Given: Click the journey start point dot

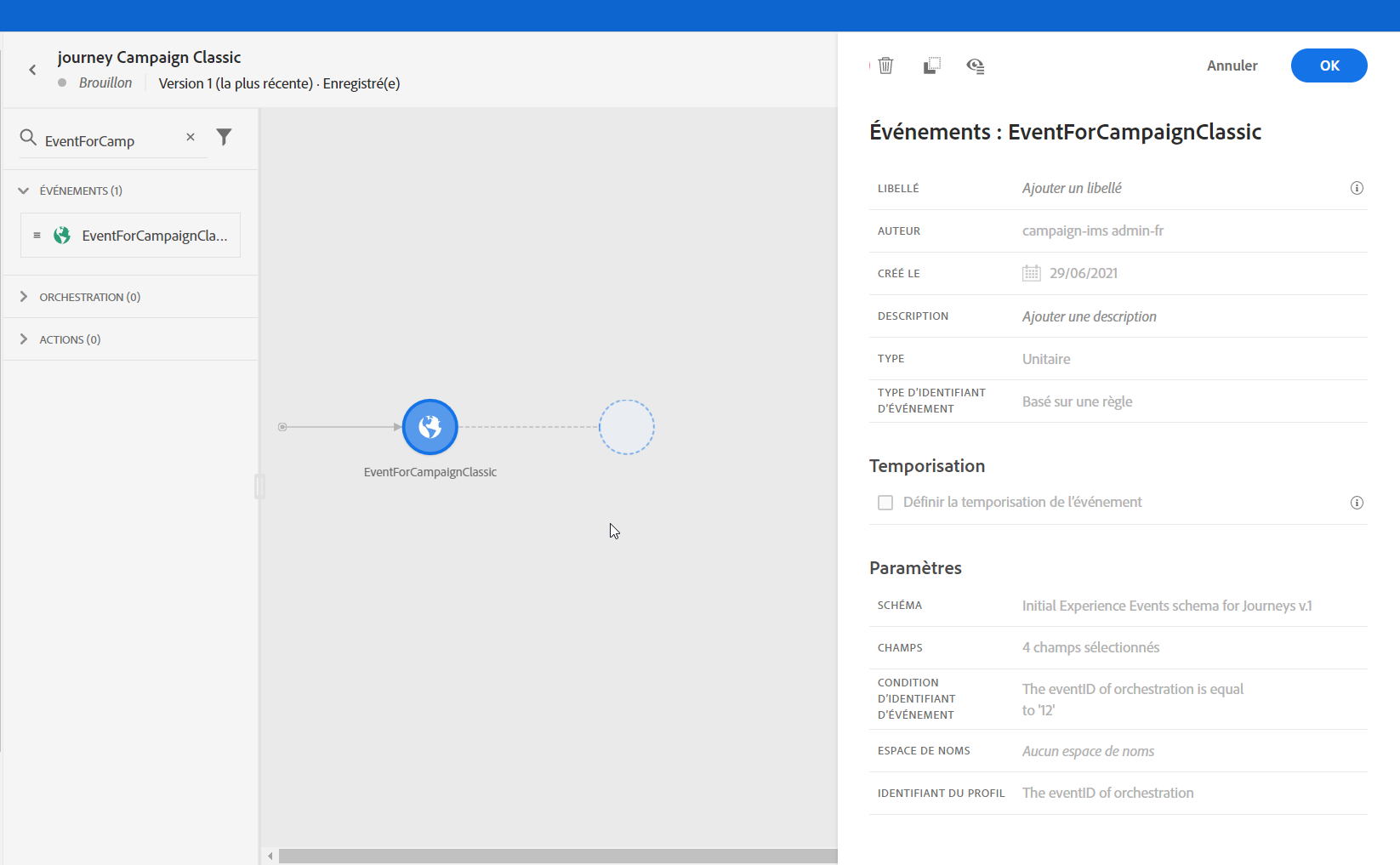Looking at the screenshot, I should click(x=282, y=427).
